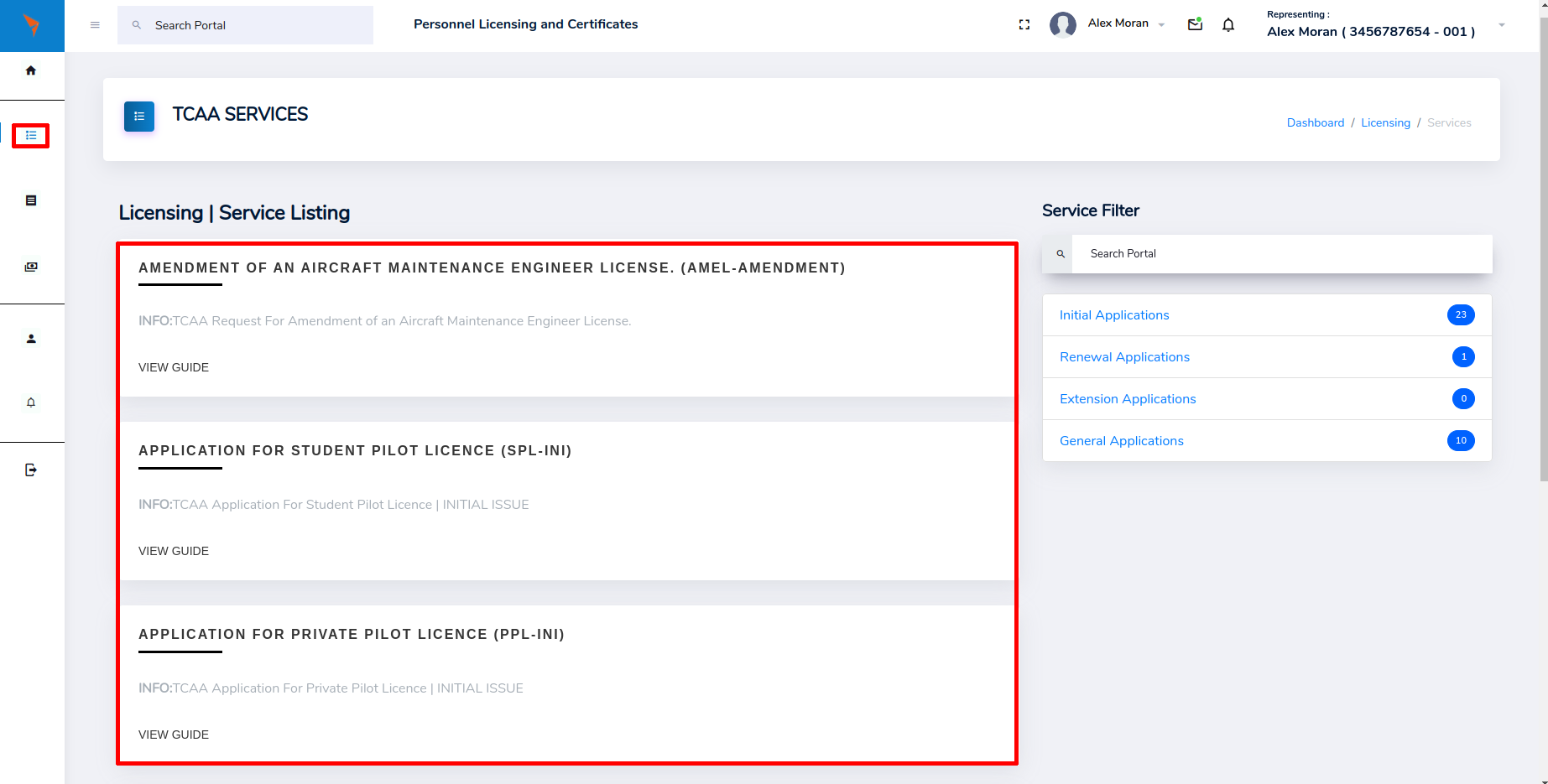Viewport: 1548px width, 784px height.
Task: Filter by General Applications
Action: [1267, 441]
